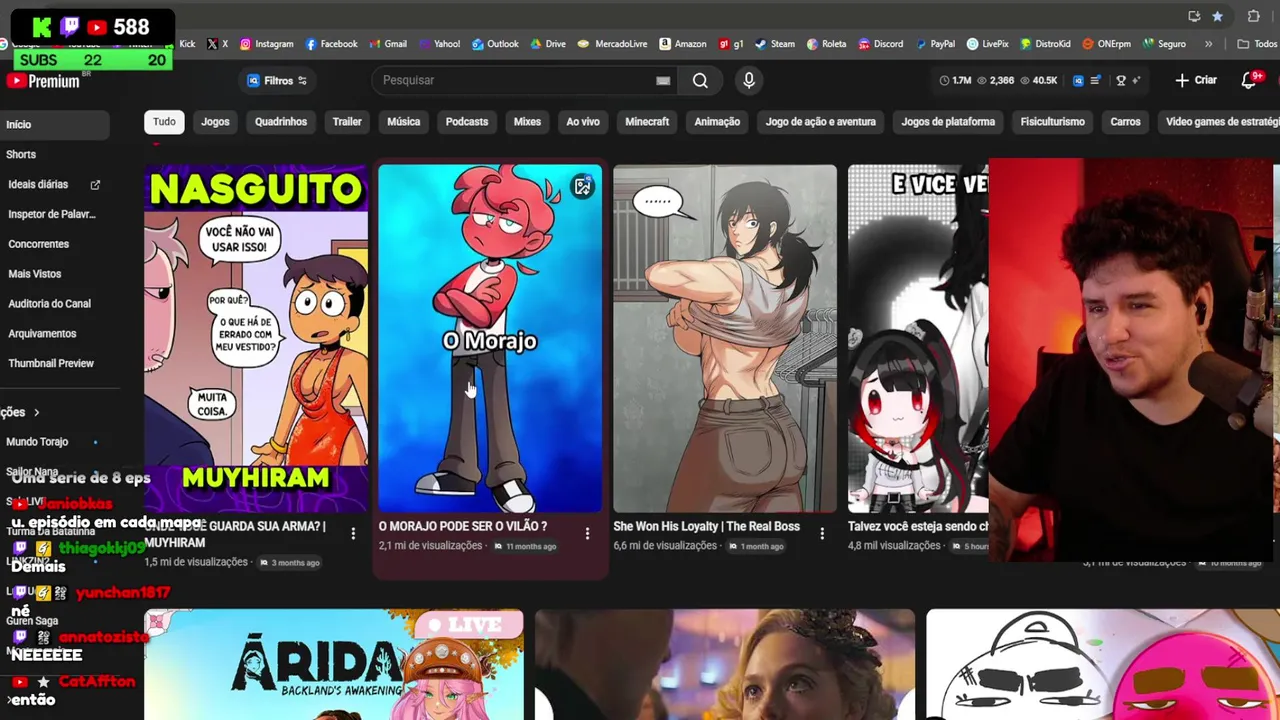The height and width of the screenshot is (720, 1280).
Task: Select the Carros filter chip
Action: point(1125,121)
